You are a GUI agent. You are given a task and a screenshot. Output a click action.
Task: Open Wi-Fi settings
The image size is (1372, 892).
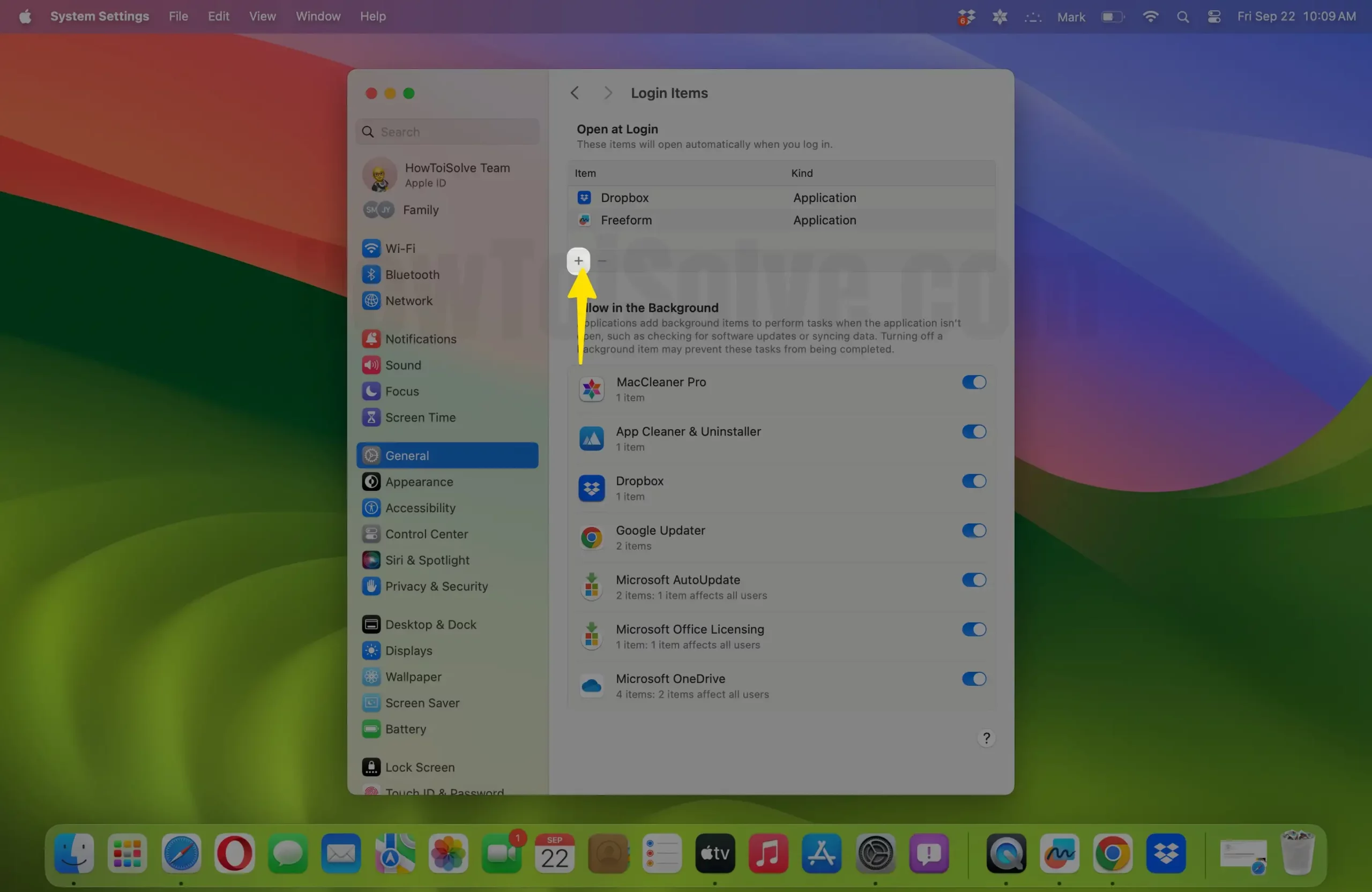point(448,249)
